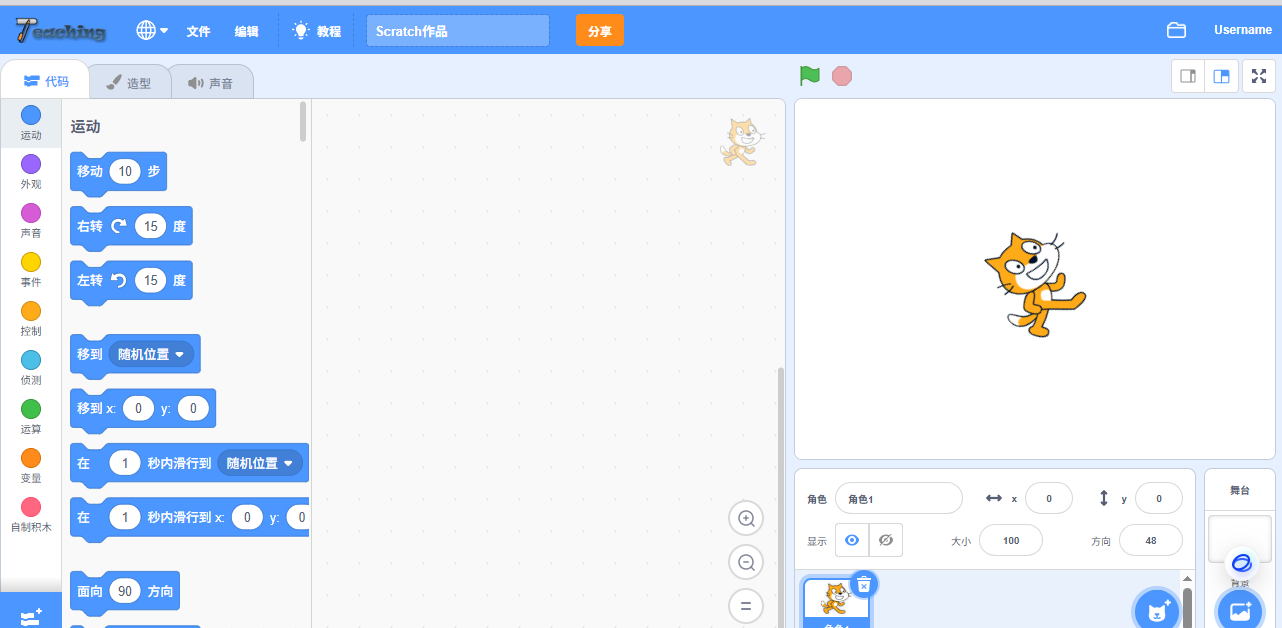
Task: Click the 角色1 sprite name field
Action: (899, 498)
